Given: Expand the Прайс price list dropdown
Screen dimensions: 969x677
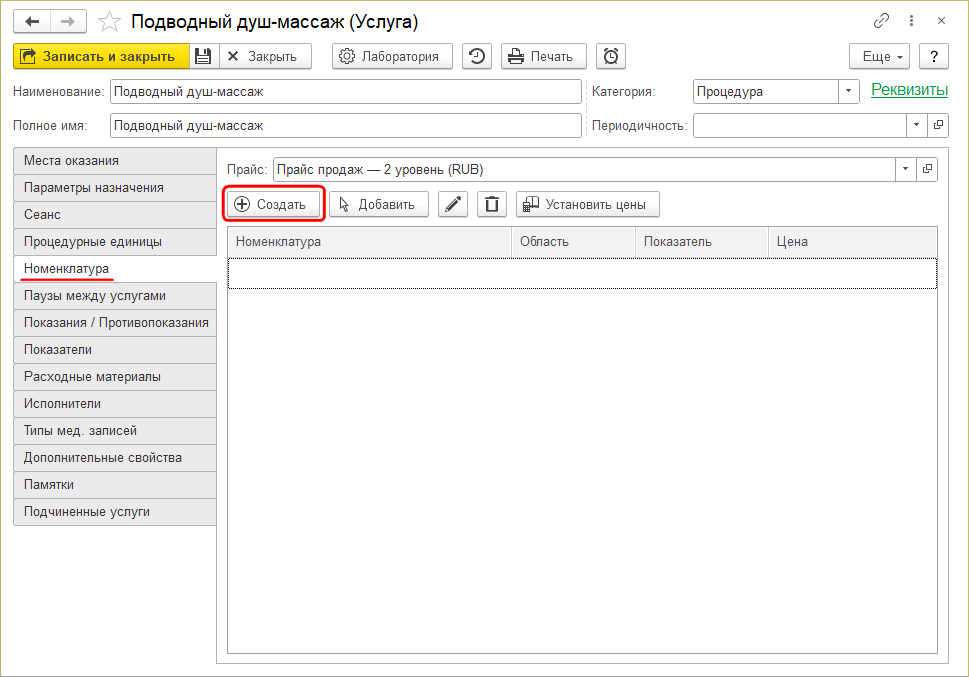Looking at the screenshot, I should (906, 169).
